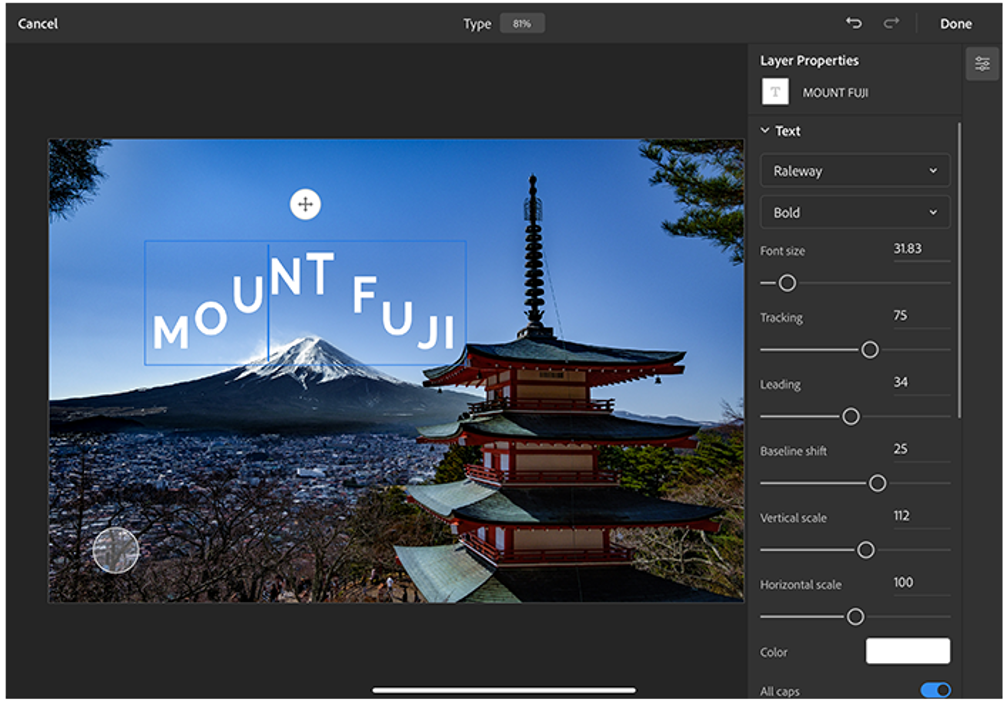Toggle the All caps switch
Viewport: 1004px width, 706px height.
click(x=935, y=690)
